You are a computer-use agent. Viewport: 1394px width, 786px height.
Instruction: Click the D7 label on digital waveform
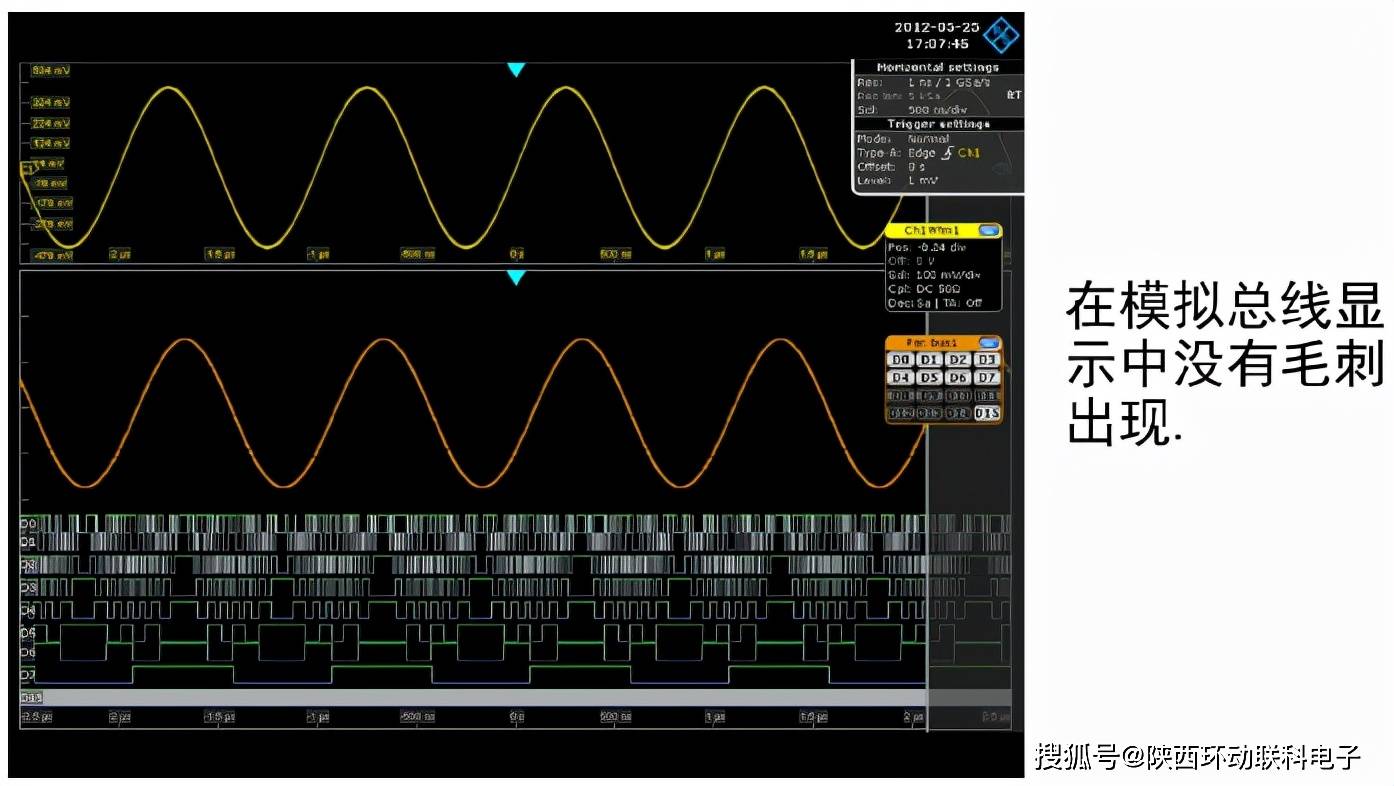pyautogui.click(x=29, y=675)
